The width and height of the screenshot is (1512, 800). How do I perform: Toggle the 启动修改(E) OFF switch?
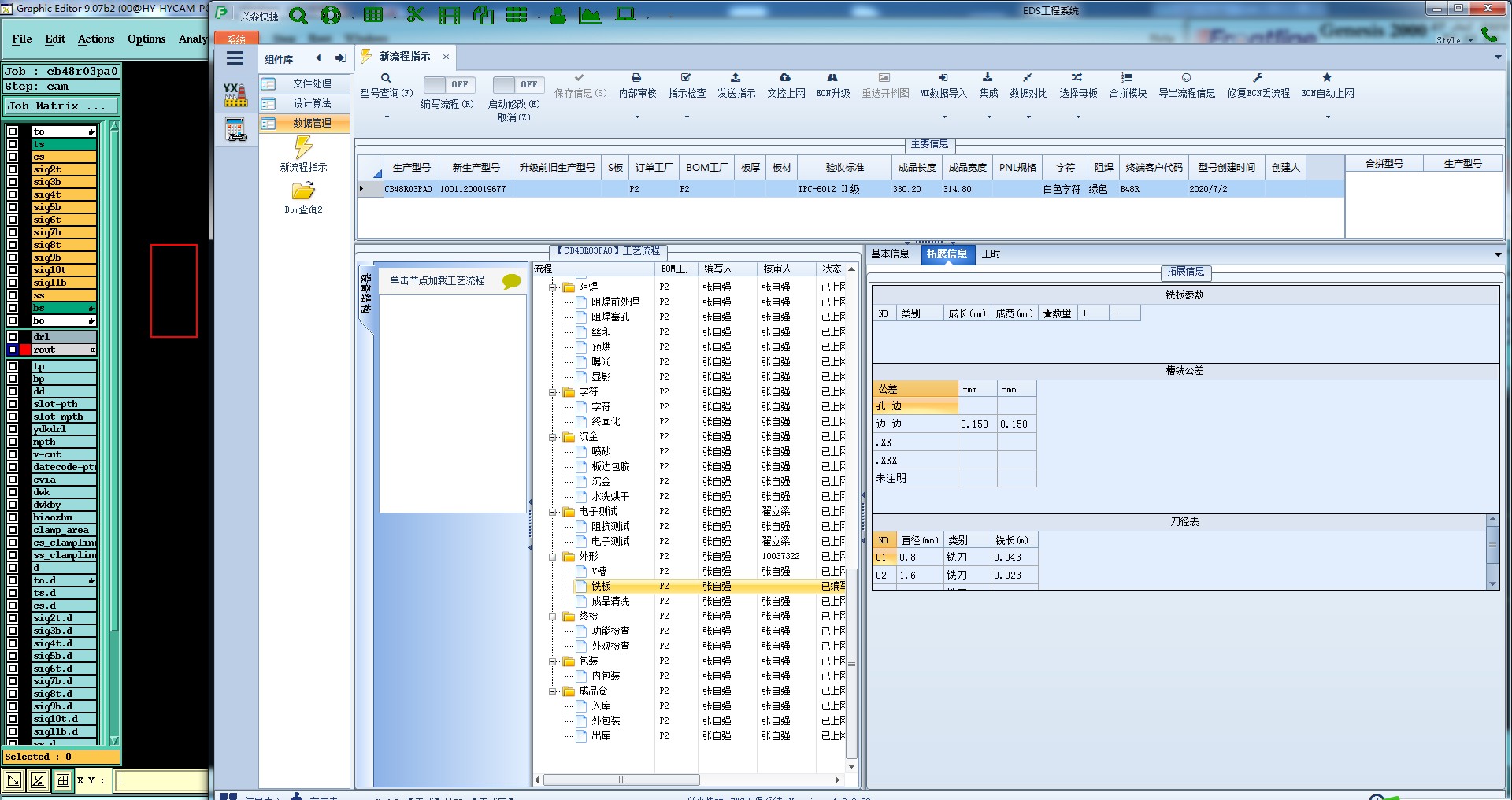[517, 84]
